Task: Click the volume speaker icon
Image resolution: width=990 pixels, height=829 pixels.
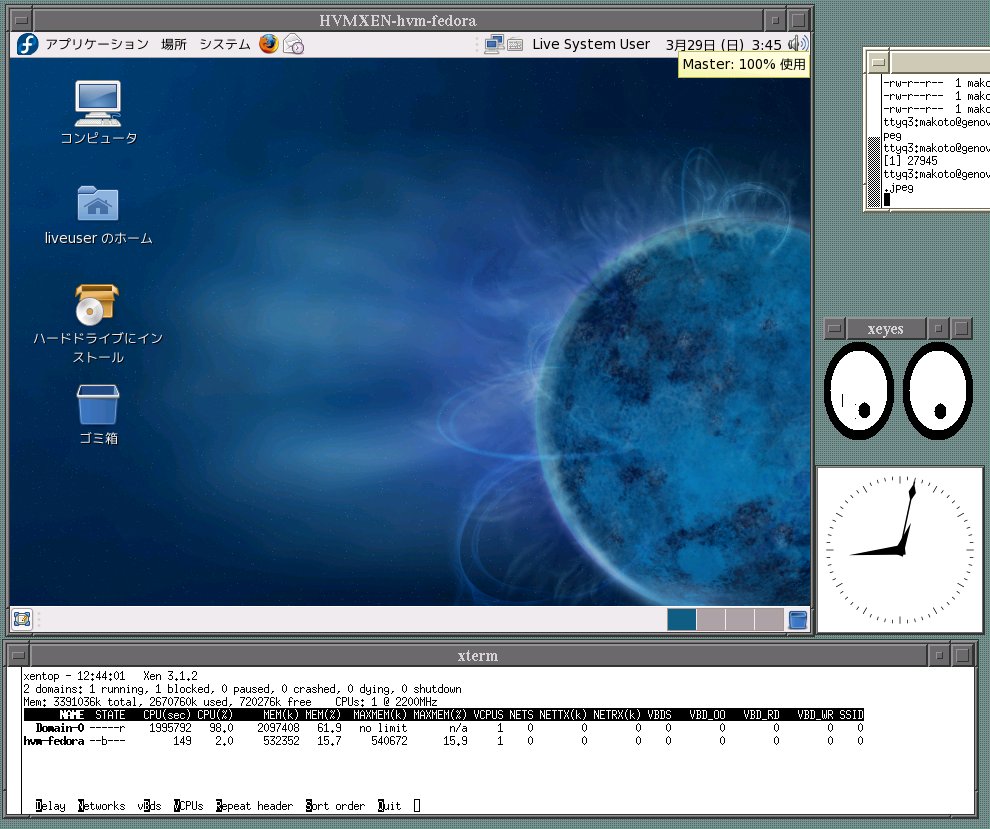Action: 798,44
